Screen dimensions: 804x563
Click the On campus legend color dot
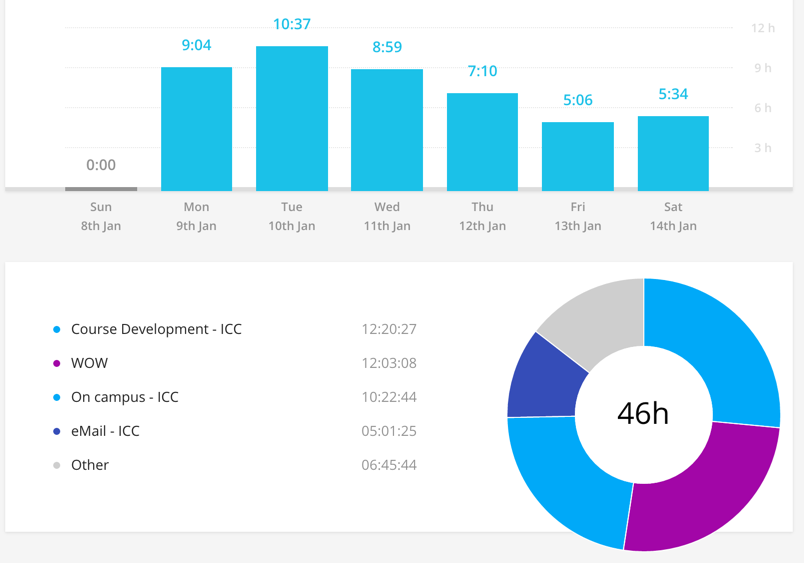[57, 397]
